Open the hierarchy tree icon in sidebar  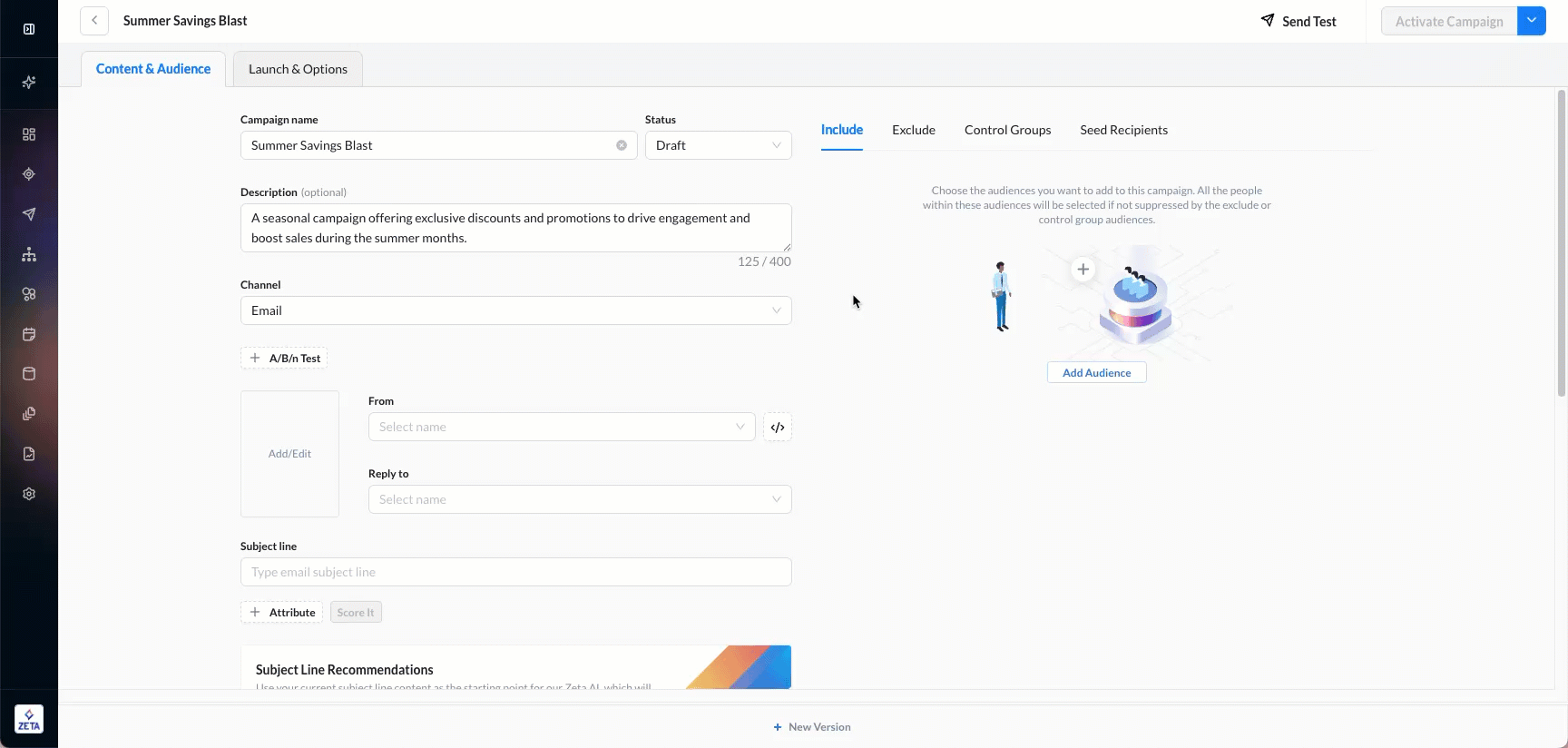coord(29,254)
